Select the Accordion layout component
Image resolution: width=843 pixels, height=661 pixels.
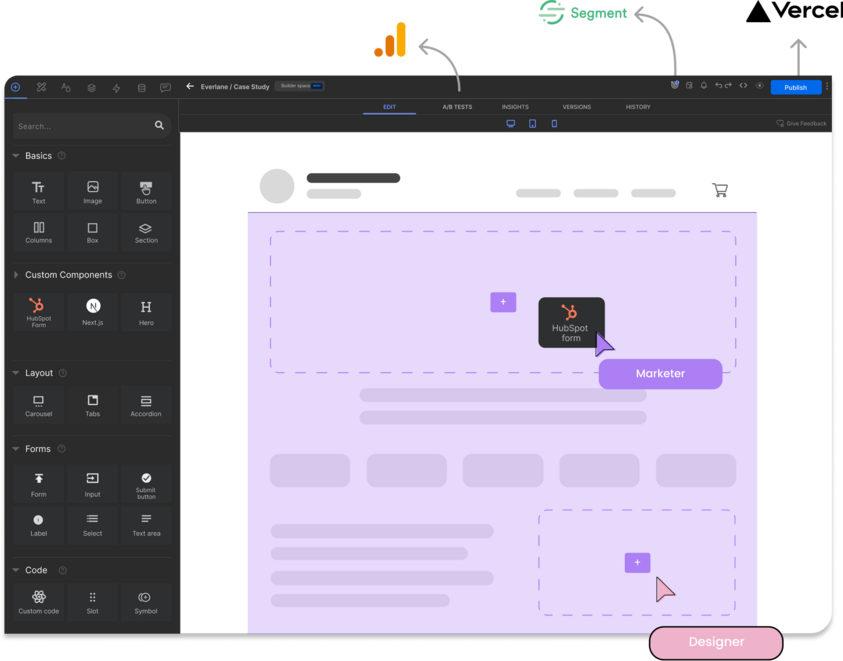click(x=146, y=406)
